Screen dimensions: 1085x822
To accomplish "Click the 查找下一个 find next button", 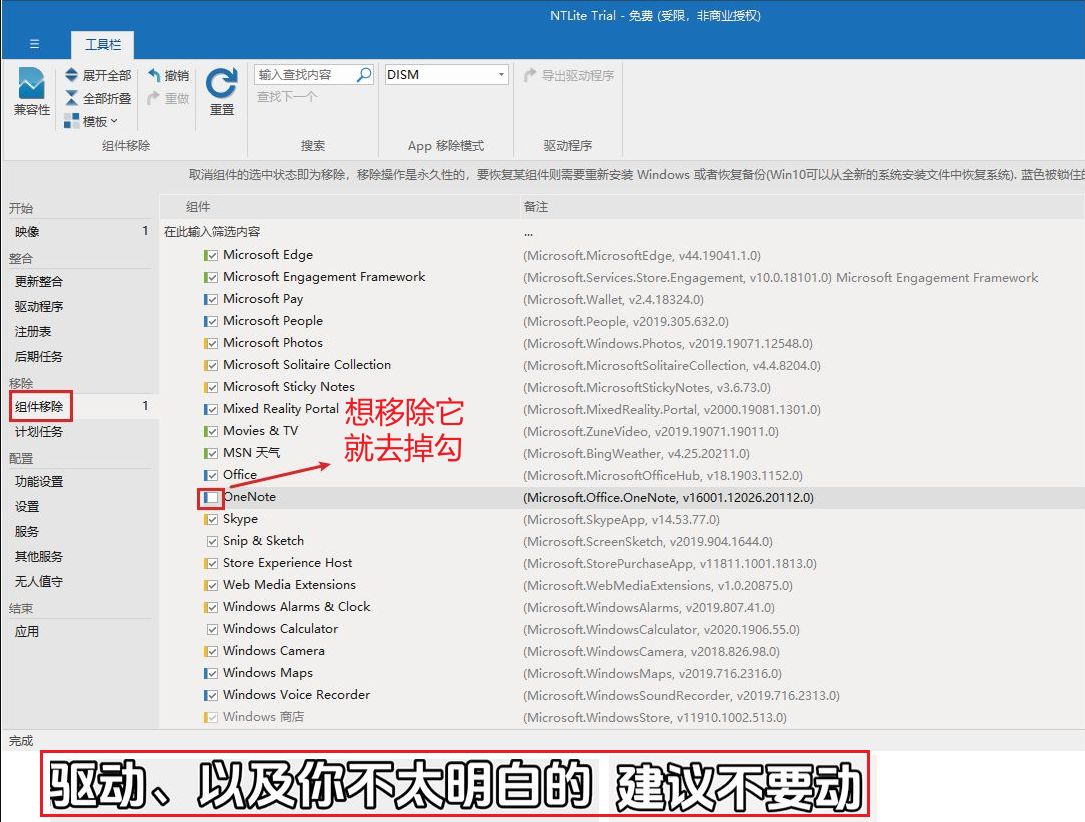I will pyautogui.click(x=287, y=97).
